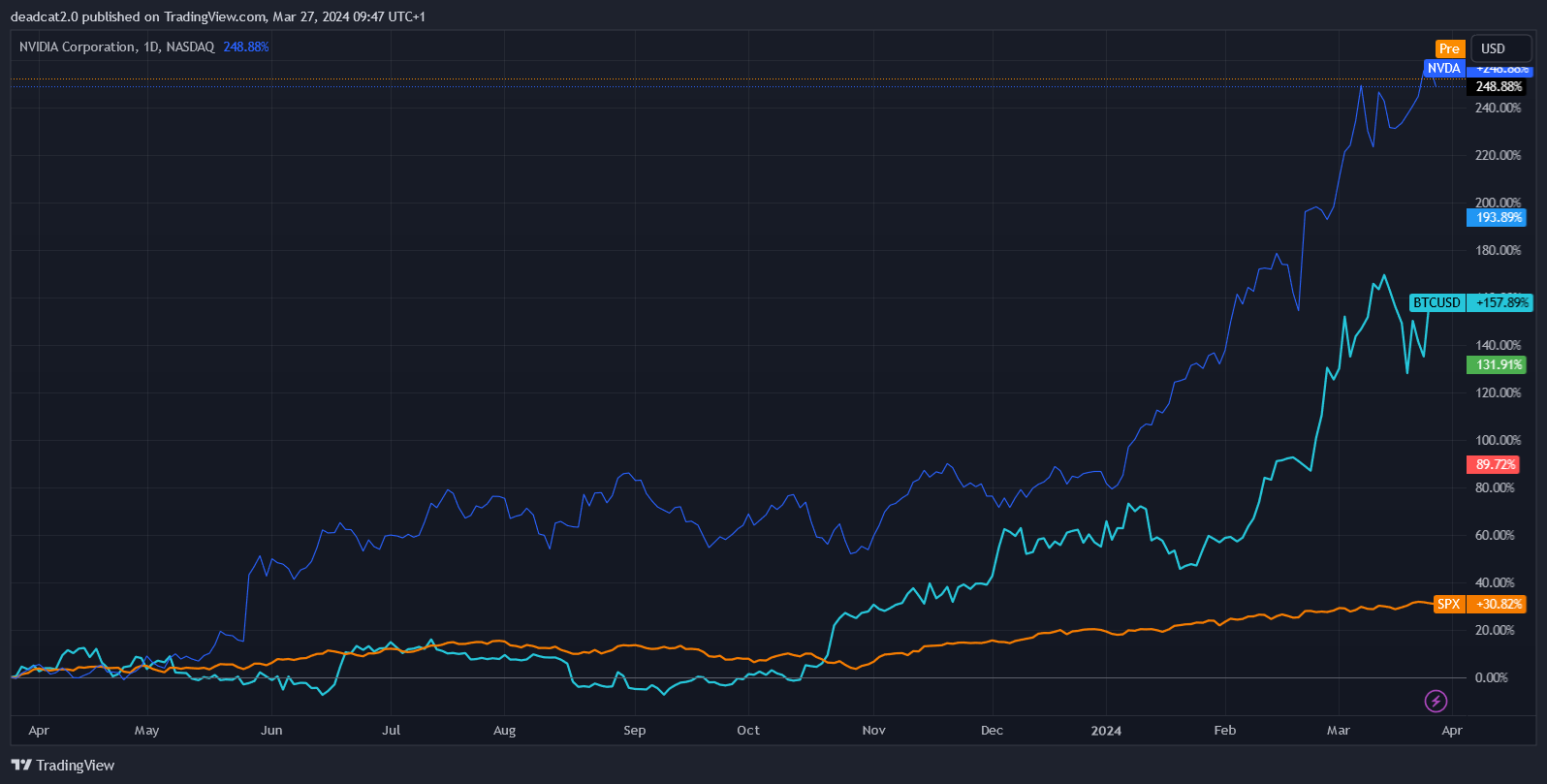Click the 20.00% price scale label
This screenshot has width=1547, height=784.
1495,630
